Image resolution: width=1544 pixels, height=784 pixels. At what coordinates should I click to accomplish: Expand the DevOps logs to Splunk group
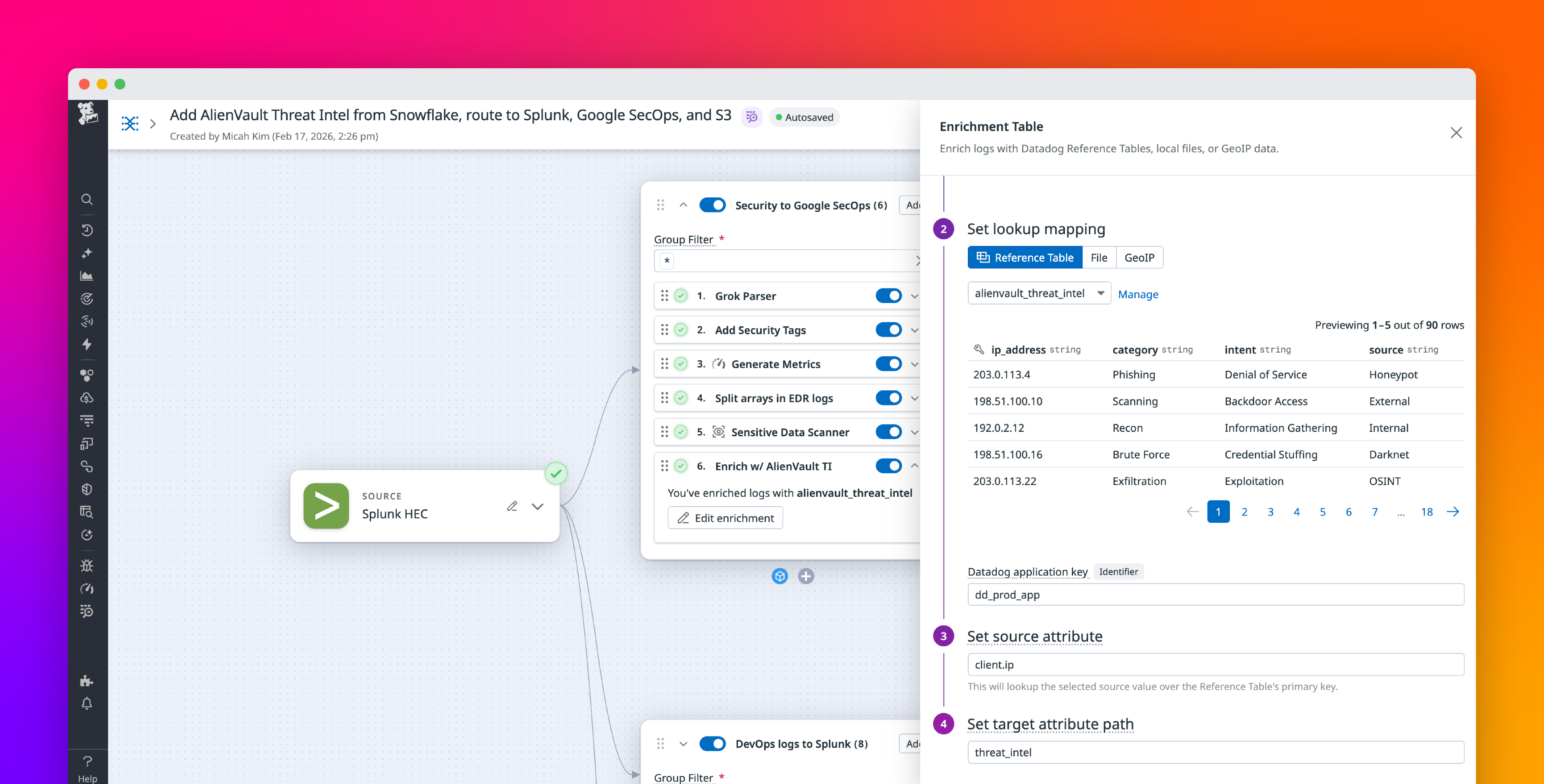683,744
